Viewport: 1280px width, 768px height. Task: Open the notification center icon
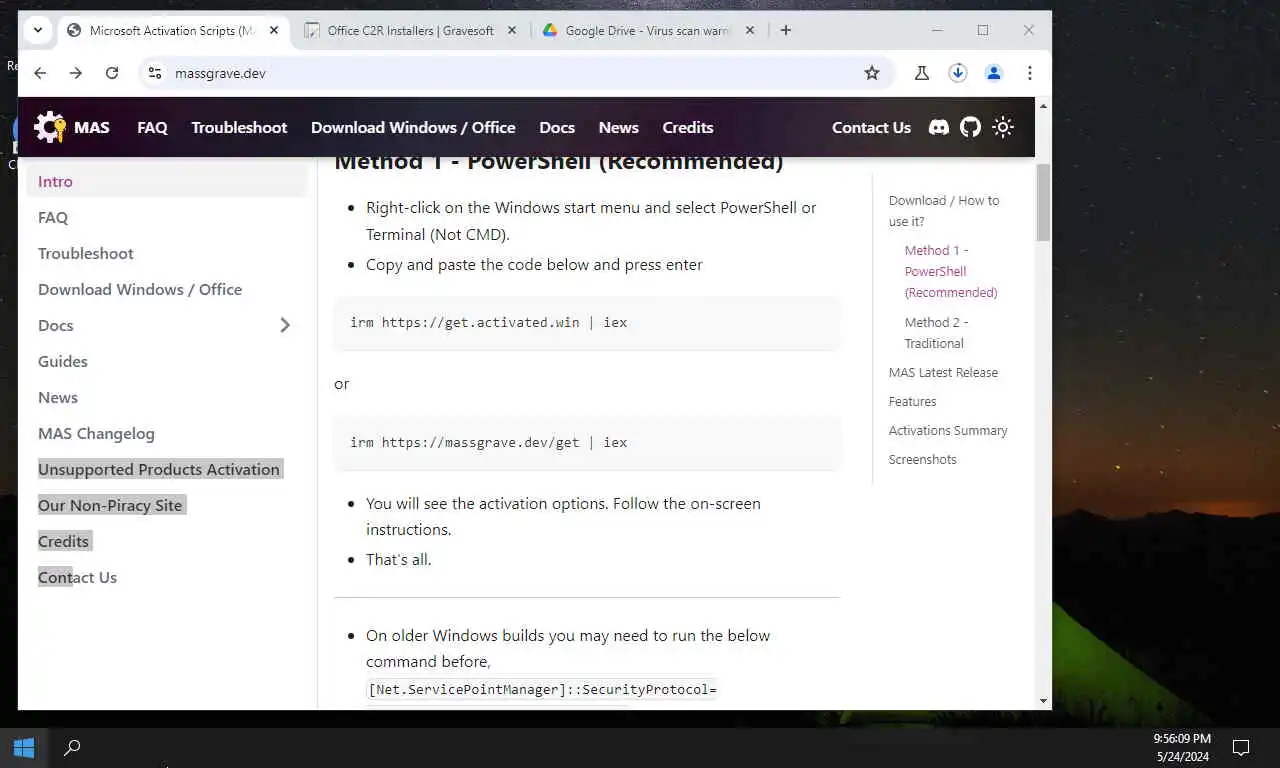click(x=1241, y=747)
